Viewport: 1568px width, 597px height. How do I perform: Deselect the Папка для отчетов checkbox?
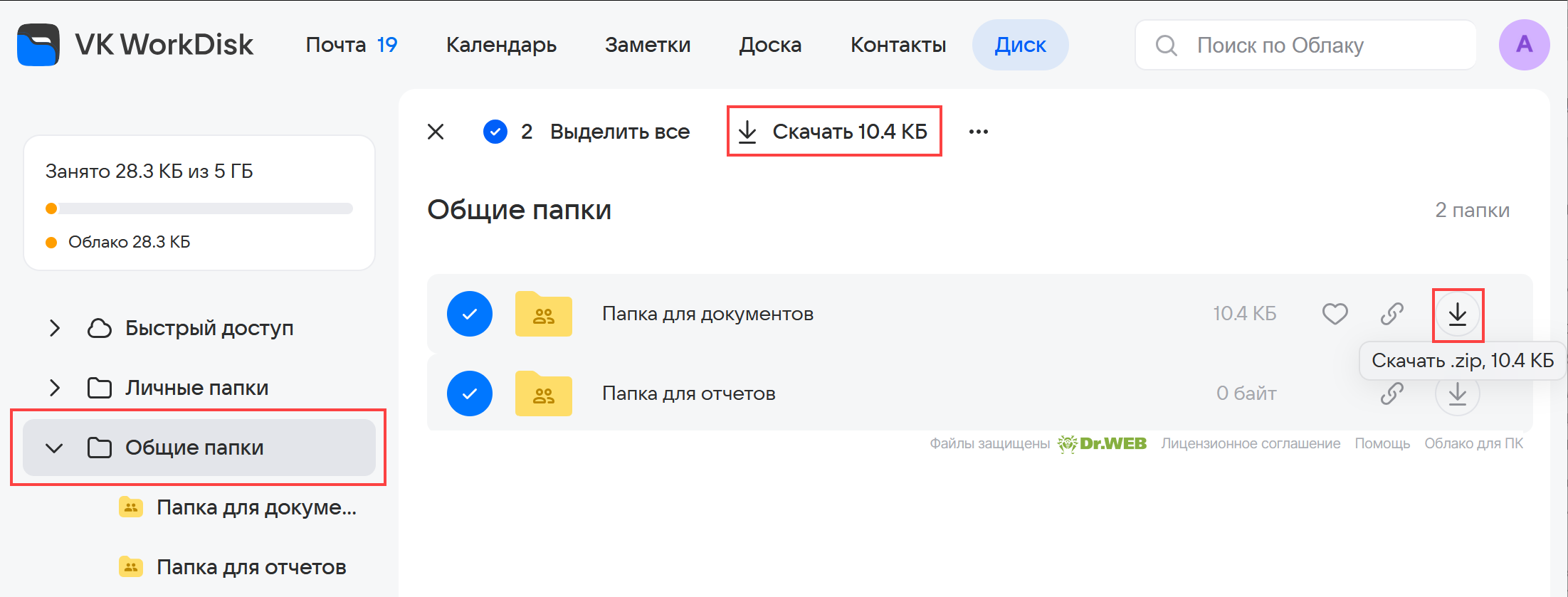click(470, 393)
